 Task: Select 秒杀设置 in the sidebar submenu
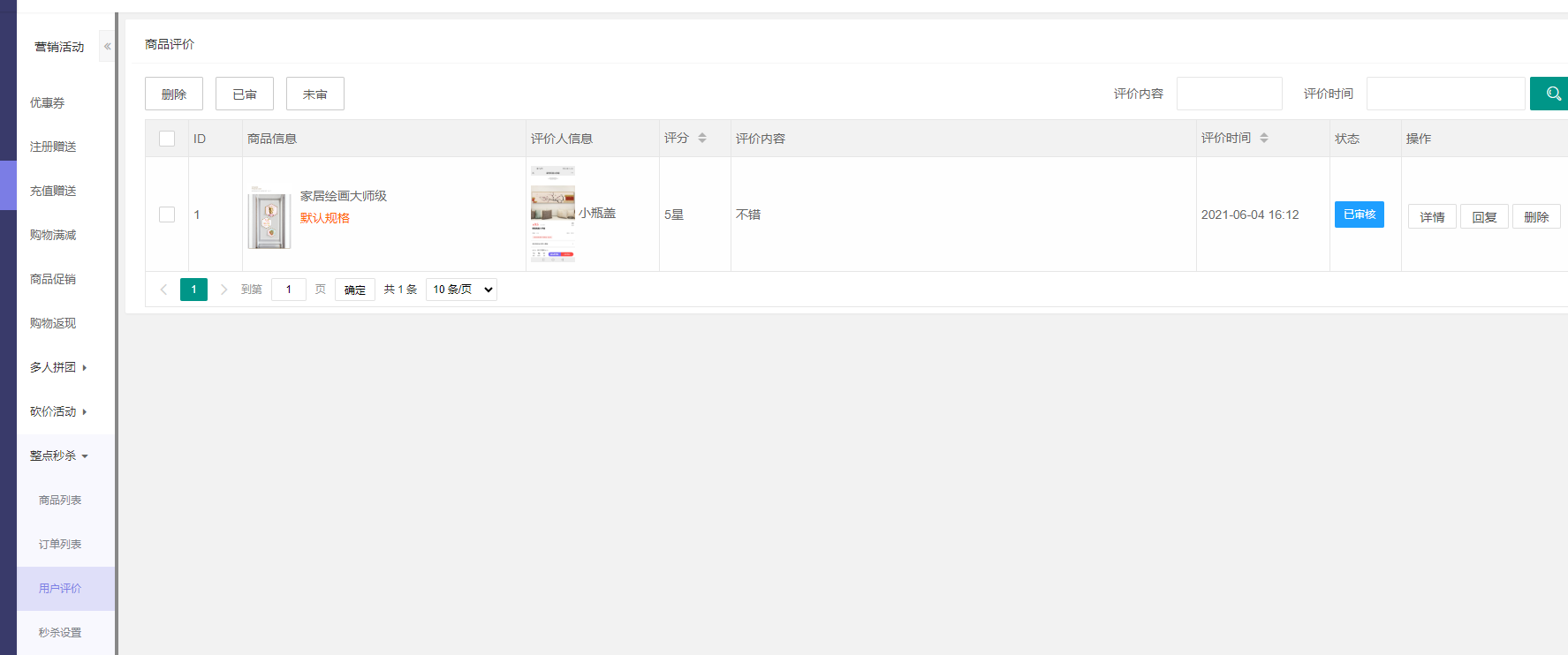60,632
